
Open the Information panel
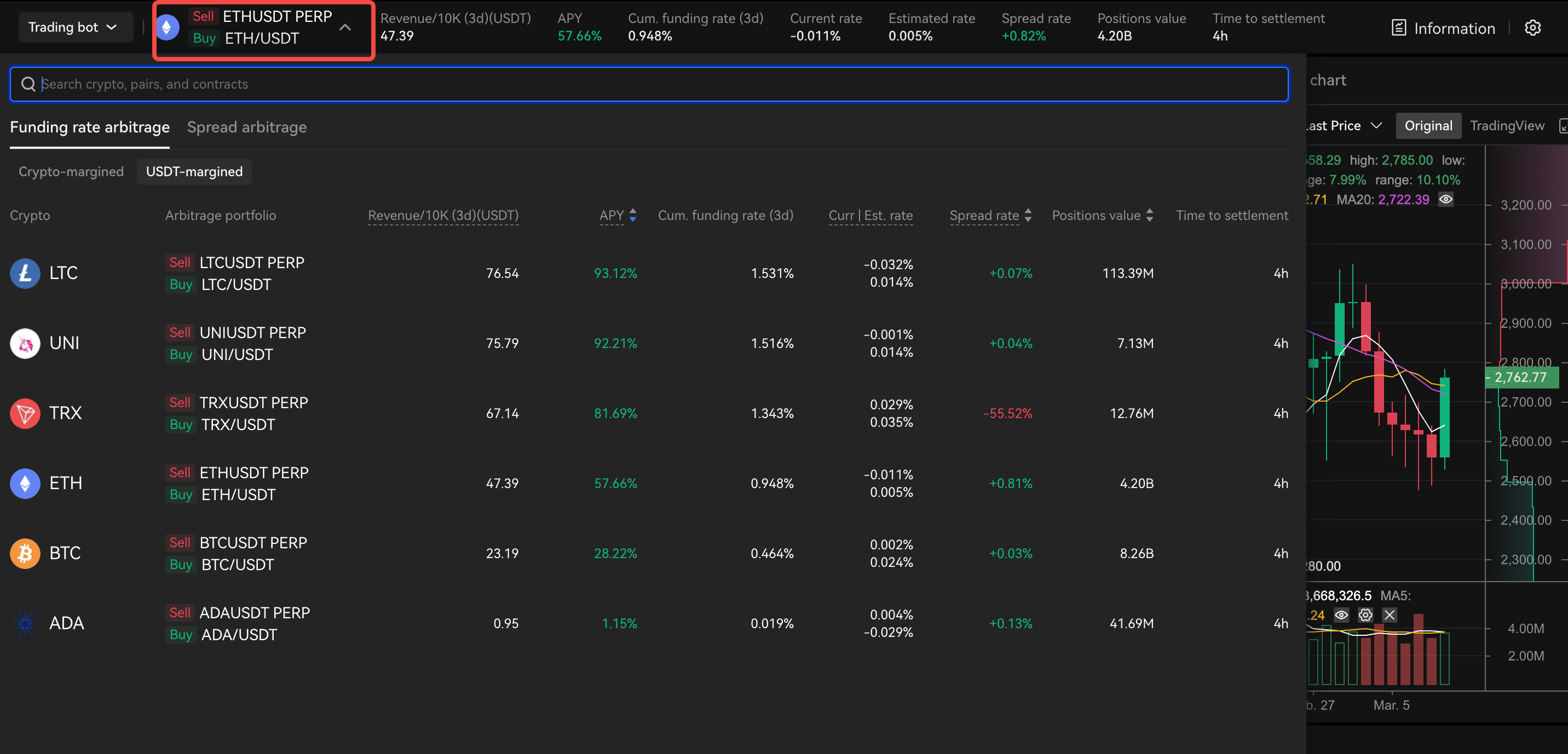click(1443, 28)
